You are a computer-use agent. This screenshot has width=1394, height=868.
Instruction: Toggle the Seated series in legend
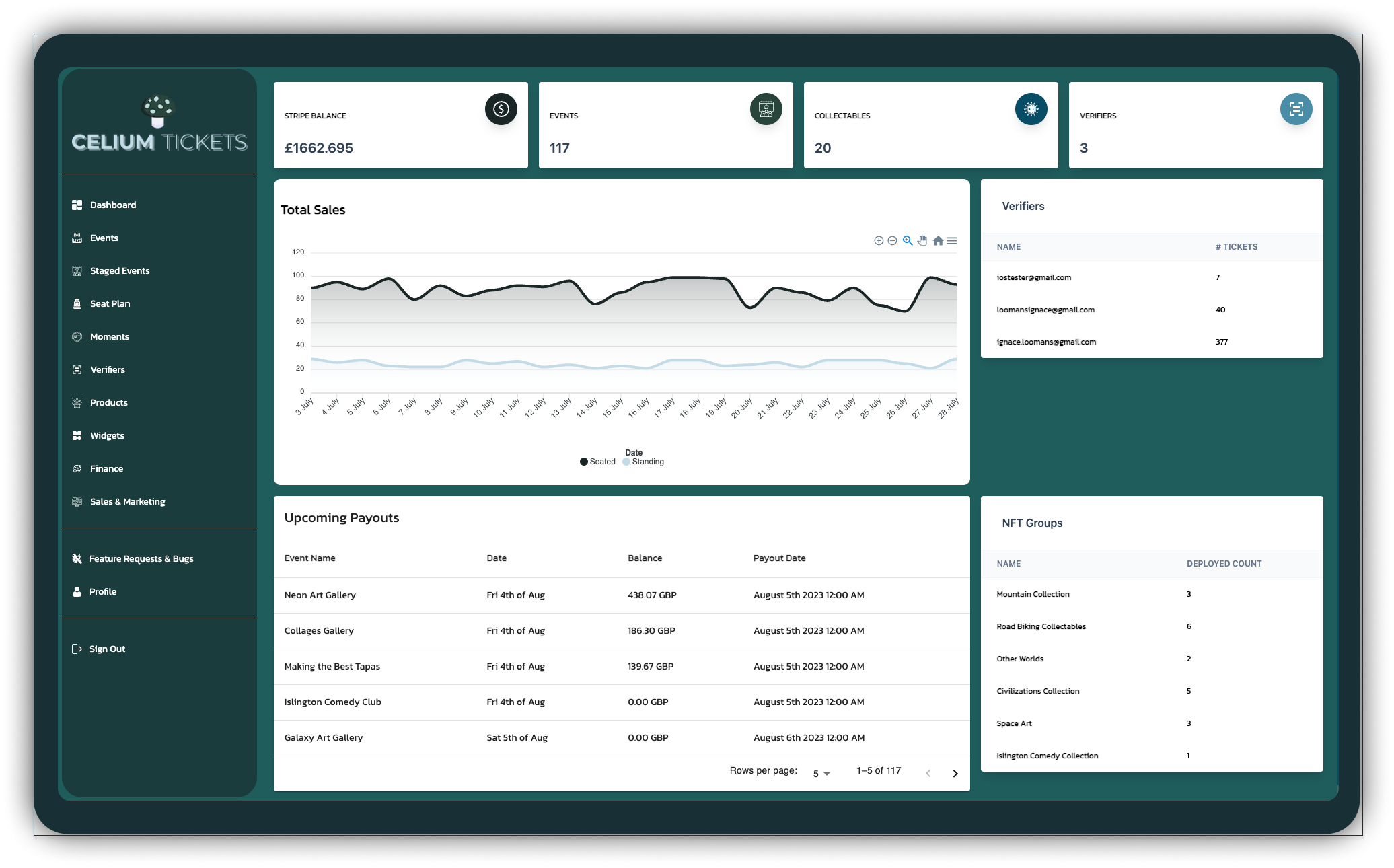(597, 462)
